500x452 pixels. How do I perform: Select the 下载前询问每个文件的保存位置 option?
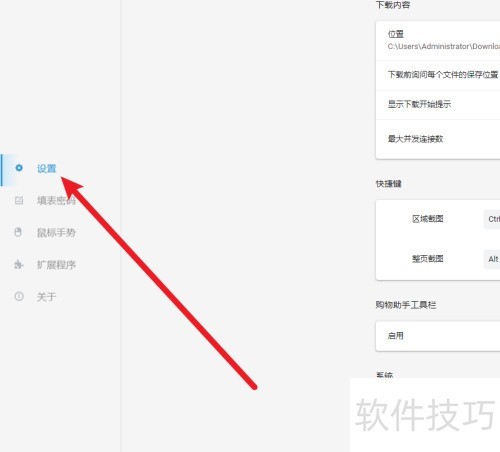(438, 75)
